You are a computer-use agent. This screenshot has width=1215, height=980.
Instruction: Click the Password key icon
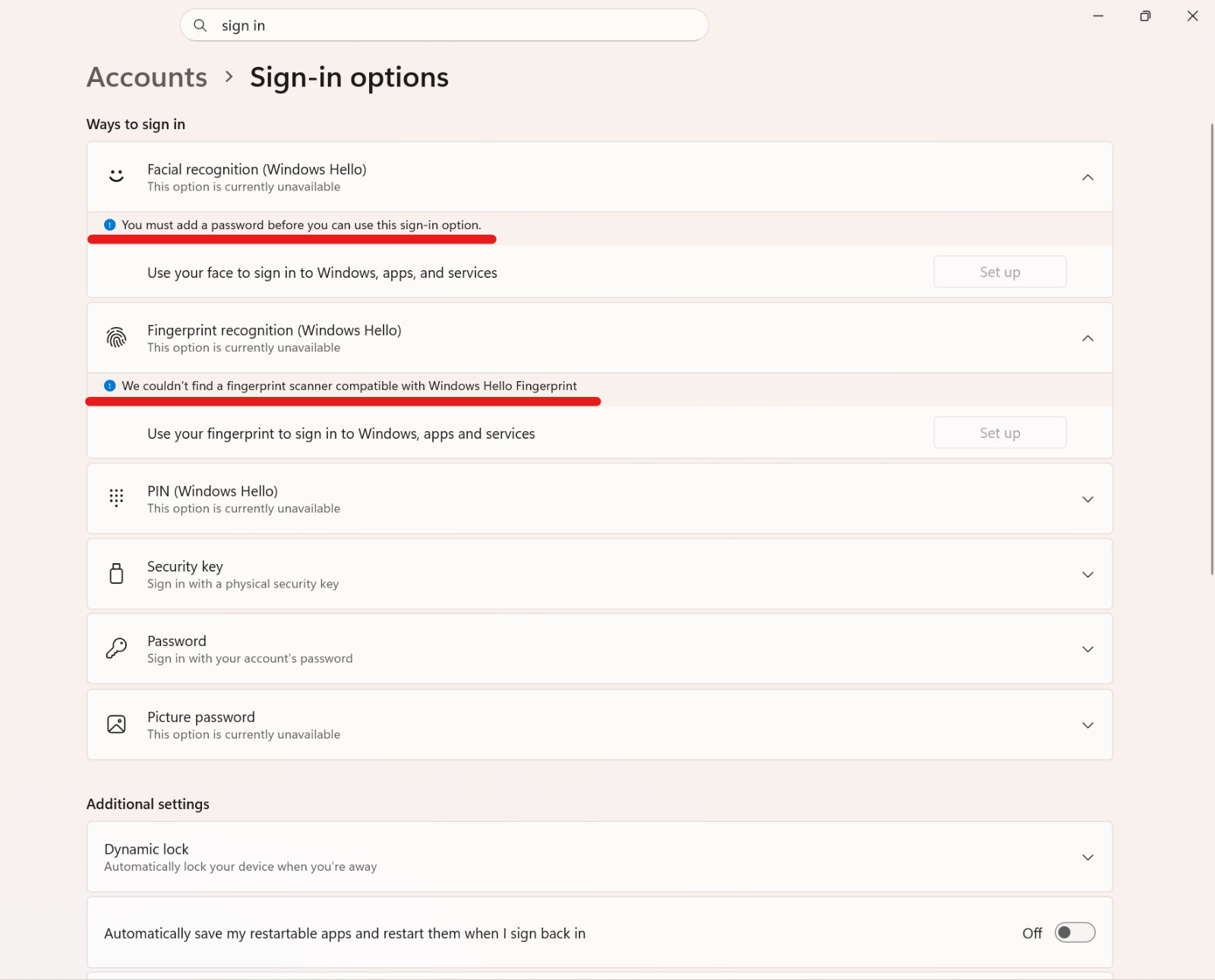(x=116, y=648)
